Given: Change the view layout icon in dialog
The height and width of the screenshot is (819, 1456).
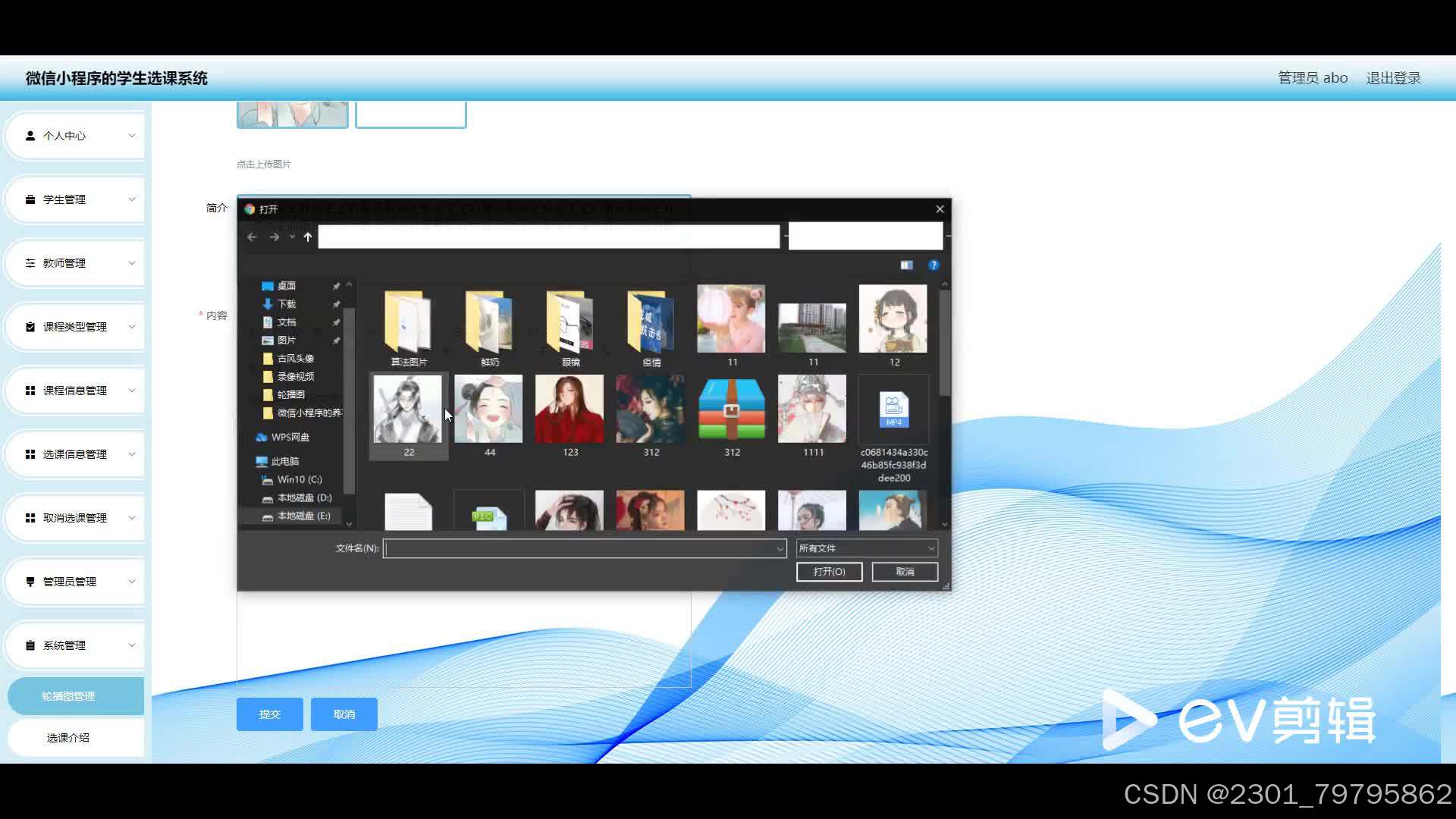Looking at the screenshot, I should click(906, 265).
